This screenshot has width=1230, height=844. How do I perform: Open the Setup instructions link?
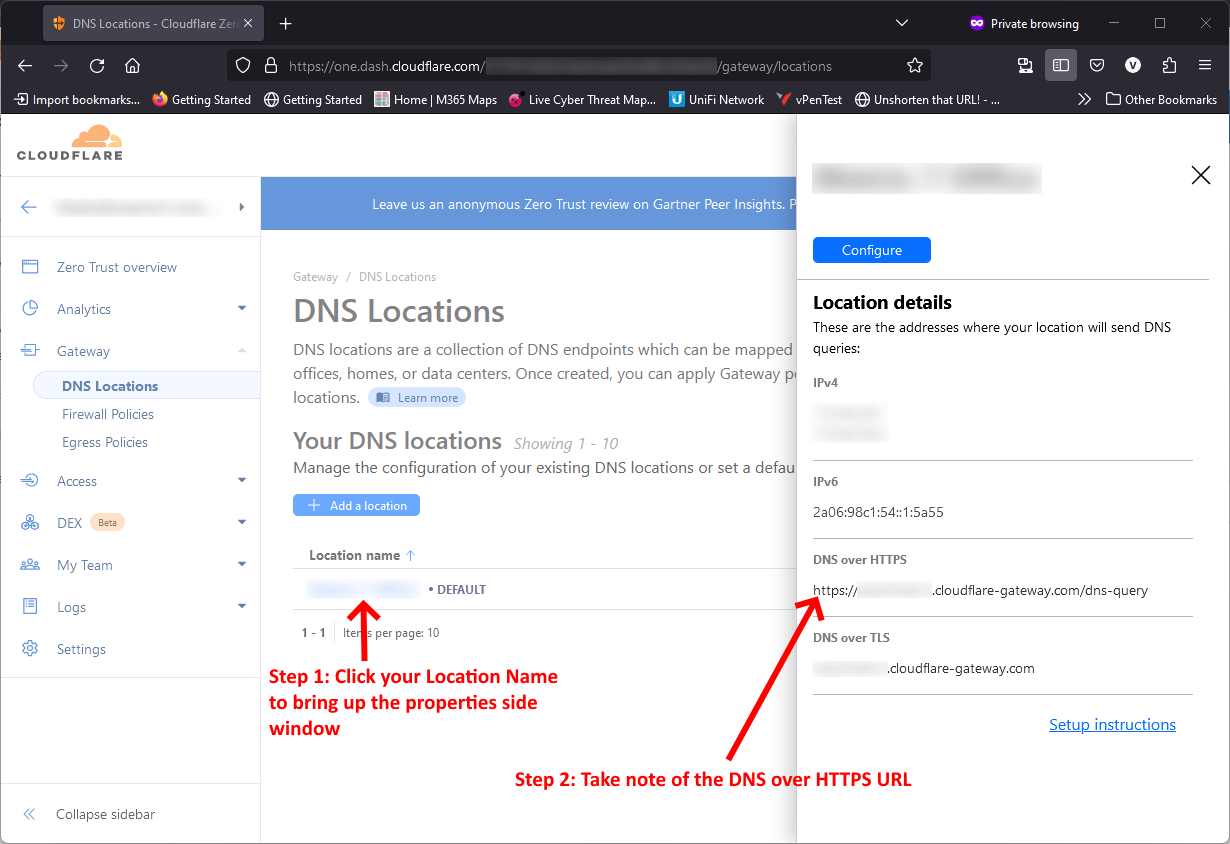1112,724
